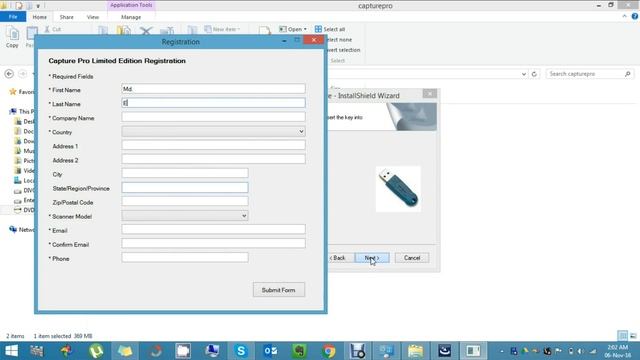Launch uTorrent from the taskbar

point(96,351)
